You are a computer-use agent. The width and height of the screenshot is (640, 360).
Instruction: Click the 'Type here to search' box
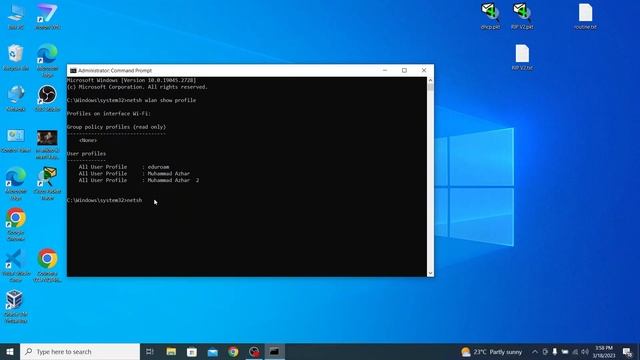click(x=80, y=351)
